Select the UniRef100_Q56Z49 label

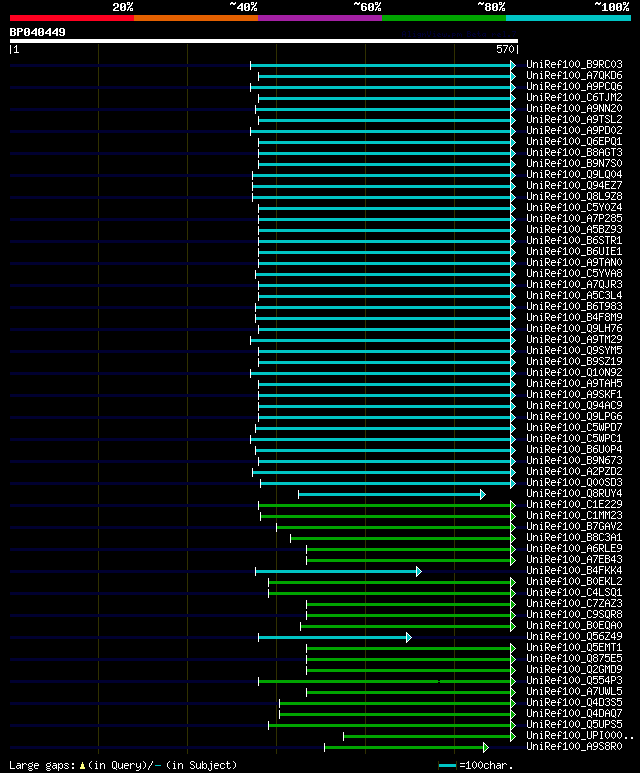coord(574,636)
